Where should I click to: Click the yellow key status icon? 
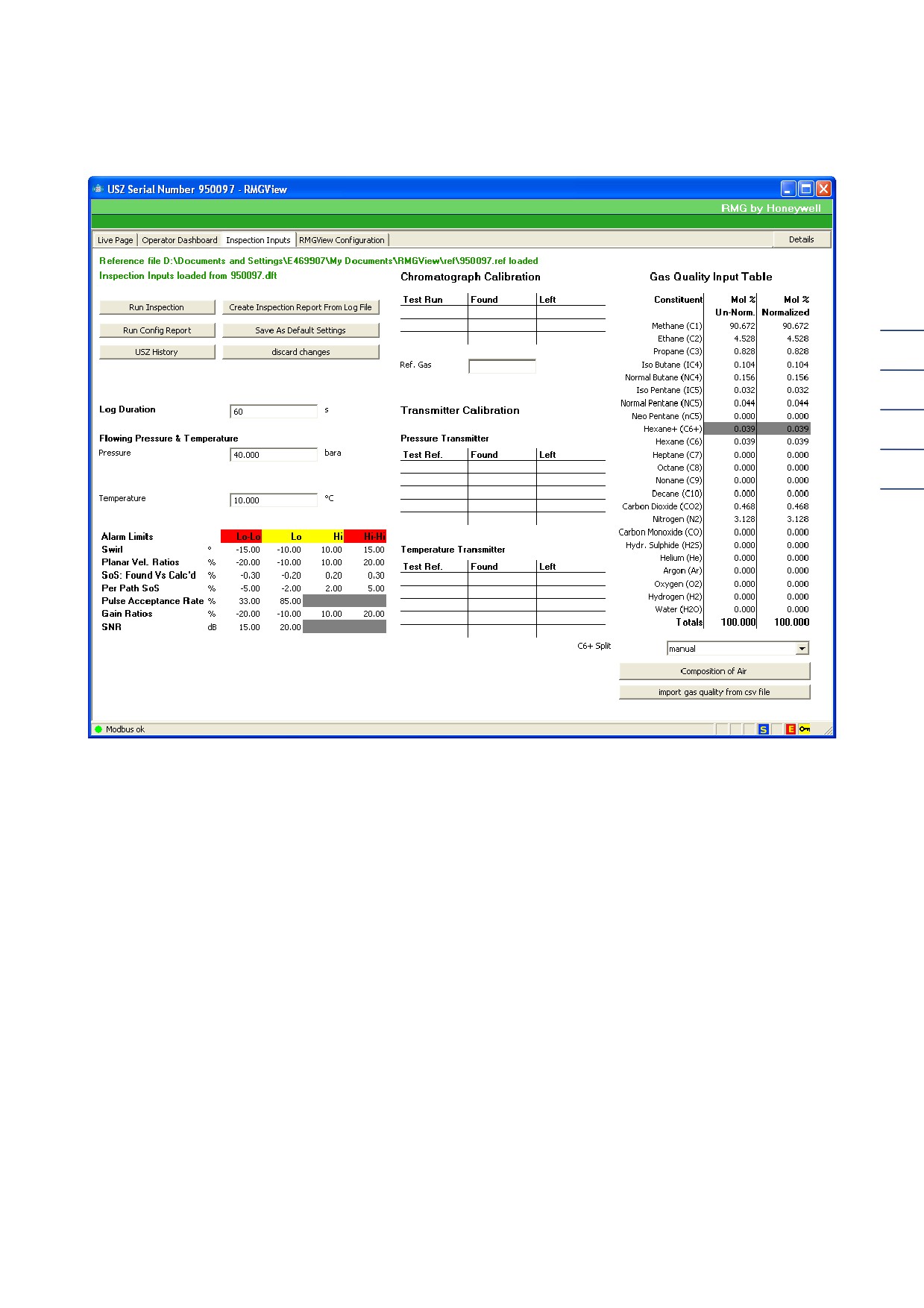[x=805, y=729]
